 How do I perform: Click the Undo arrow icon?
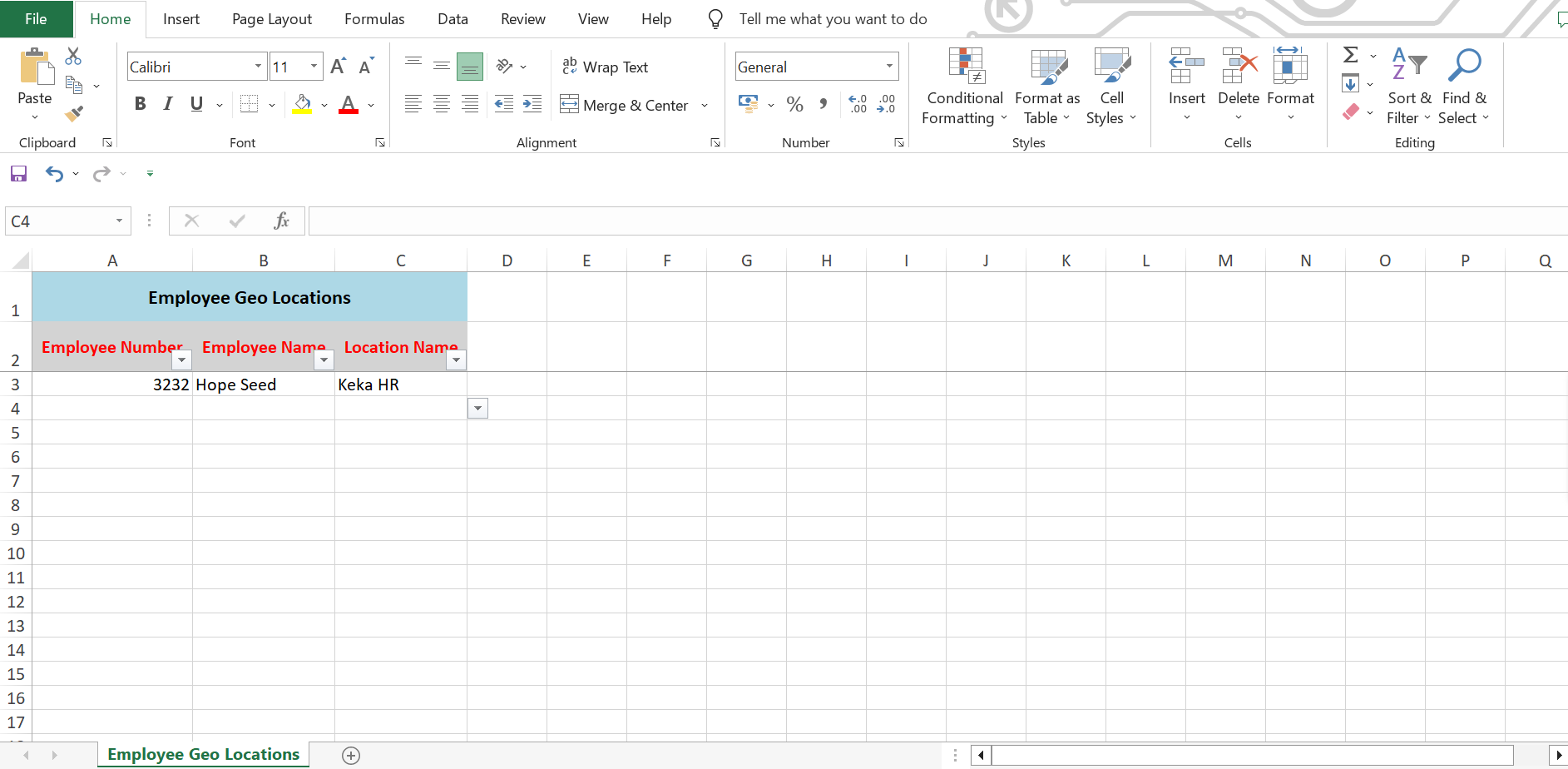click(x=54, y=174)
